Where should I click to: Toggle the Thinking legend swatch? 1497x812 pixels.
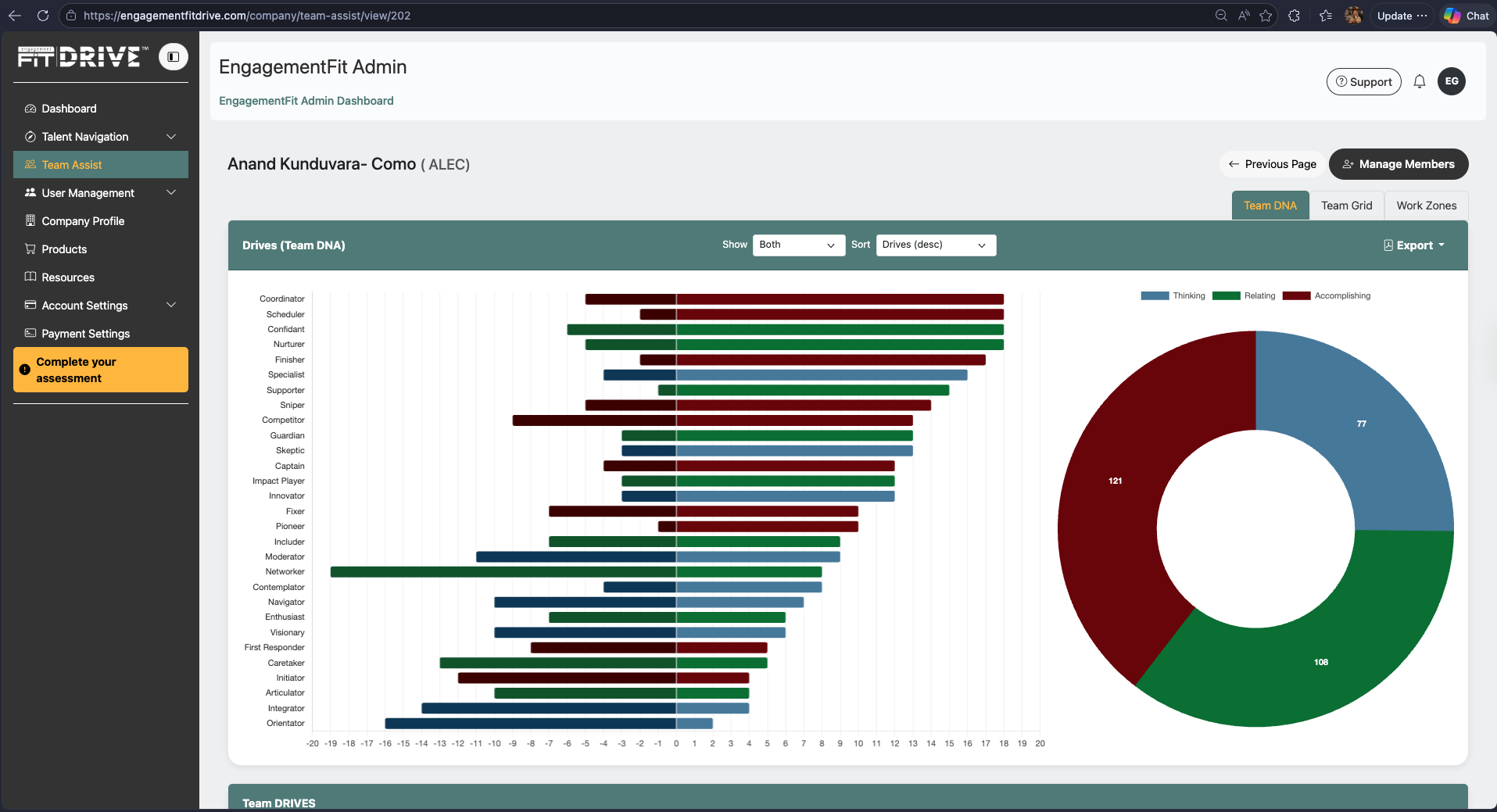pyautogui.click(x=1155, y=295)
